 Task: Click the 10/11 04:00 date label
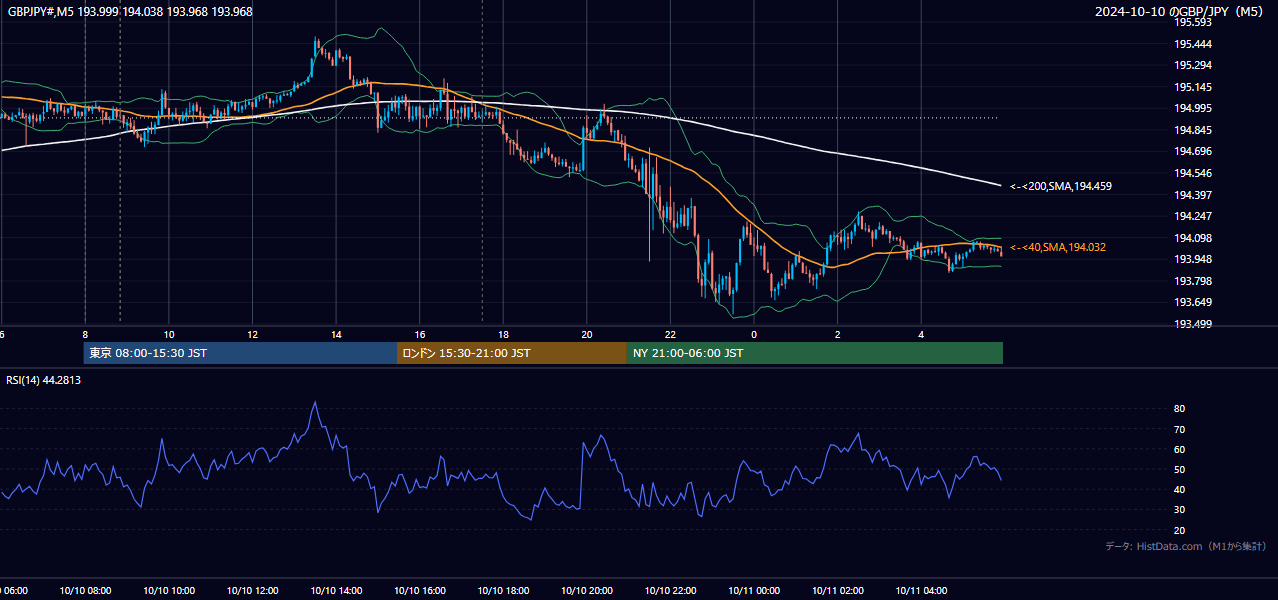coord(921,591)
